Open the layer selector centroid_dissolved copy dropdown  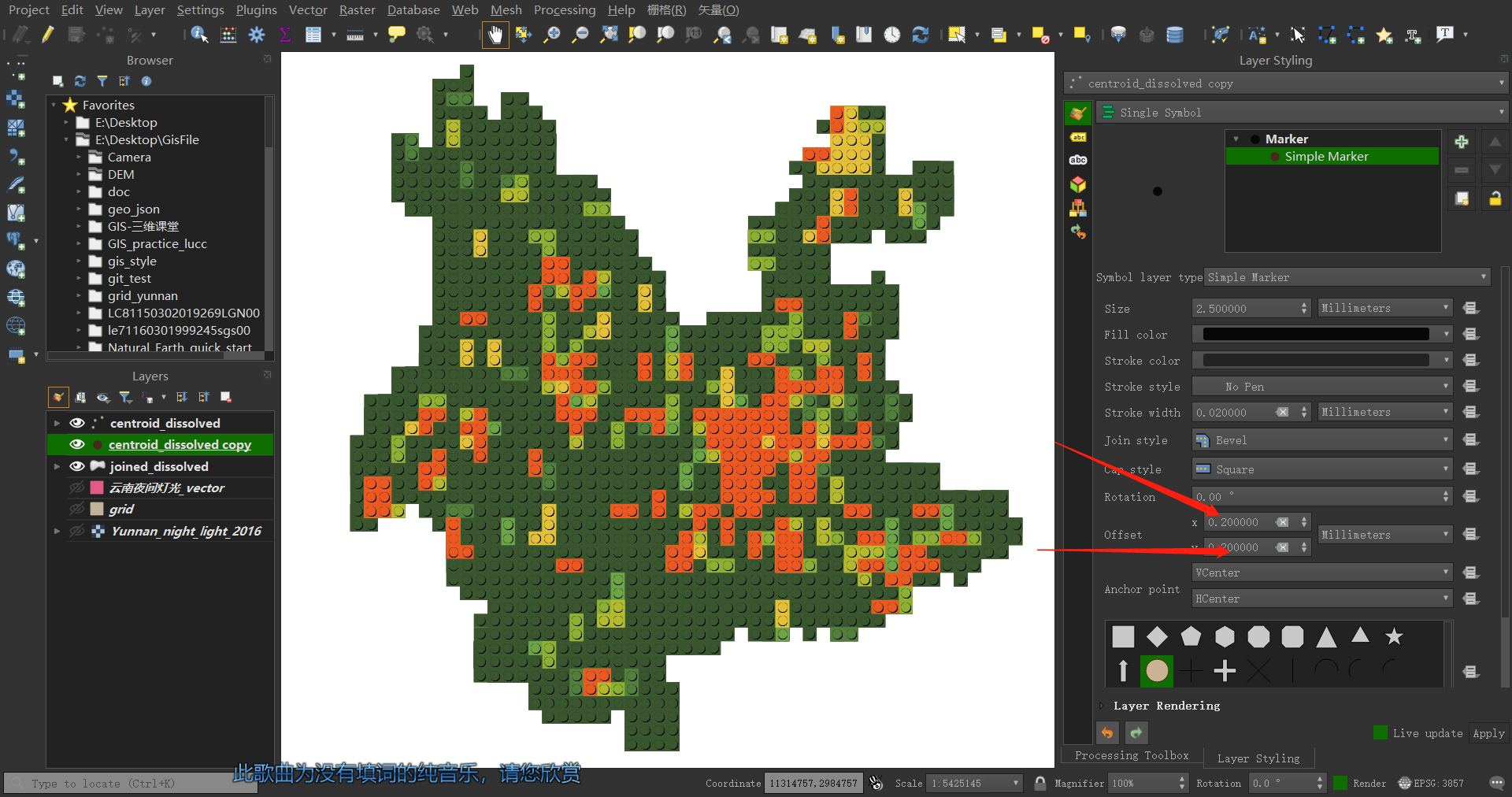coord(1285,83)
